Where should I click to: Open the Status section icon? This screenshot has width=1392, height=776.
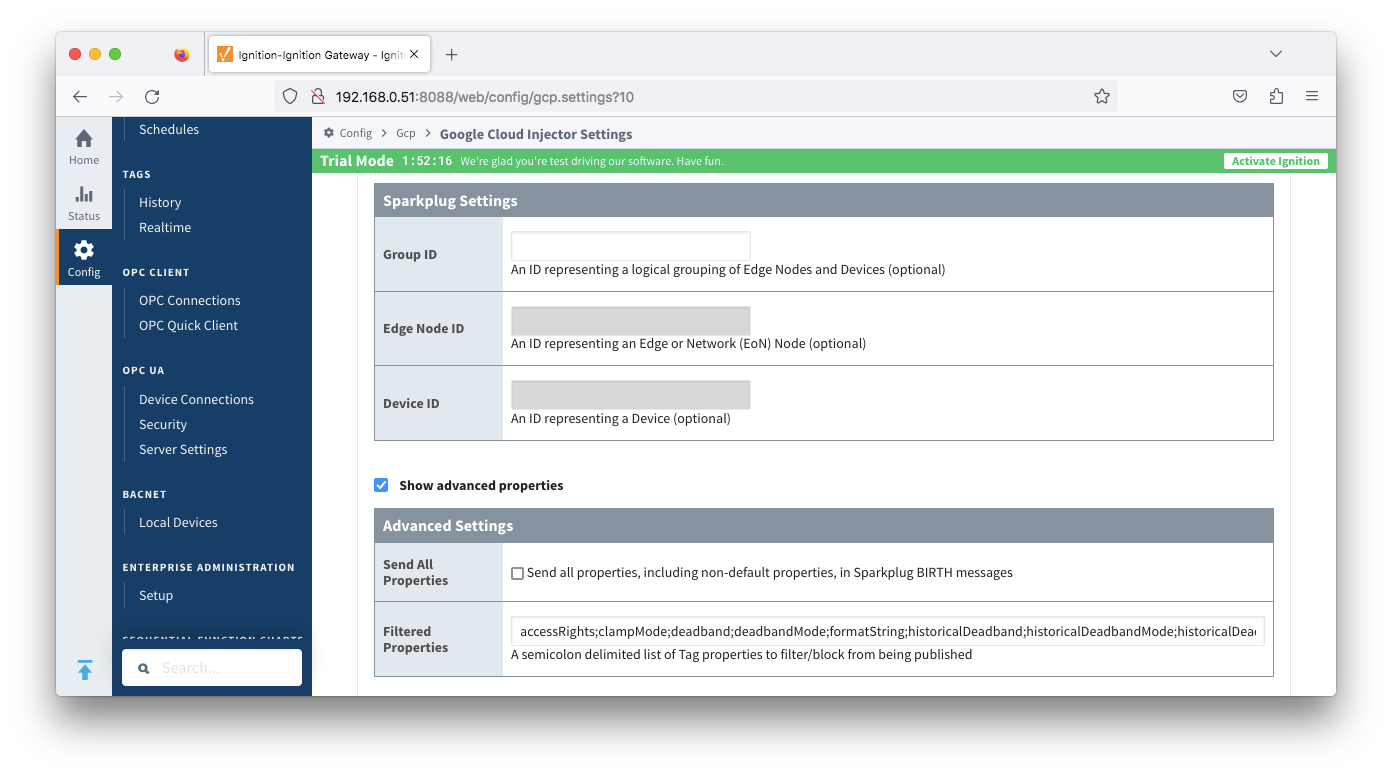(x=84, y=202)
